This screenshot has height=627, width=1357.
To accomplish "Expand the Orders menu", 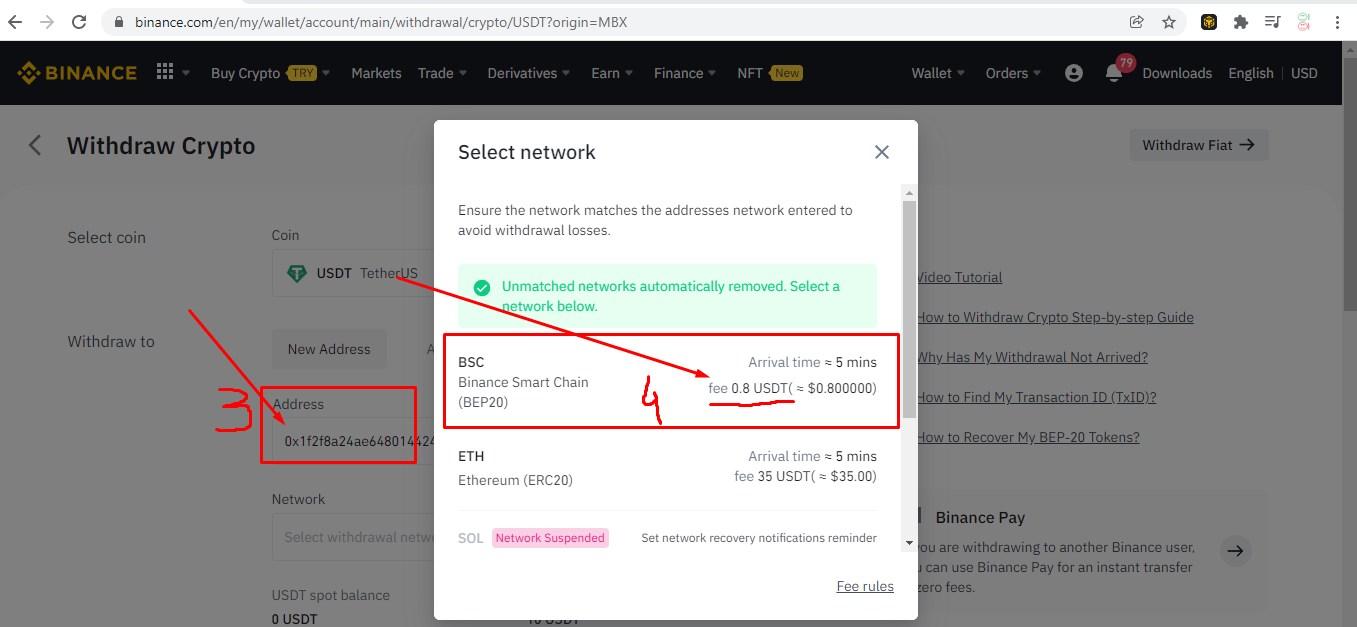I will (x=1013, y=73).
